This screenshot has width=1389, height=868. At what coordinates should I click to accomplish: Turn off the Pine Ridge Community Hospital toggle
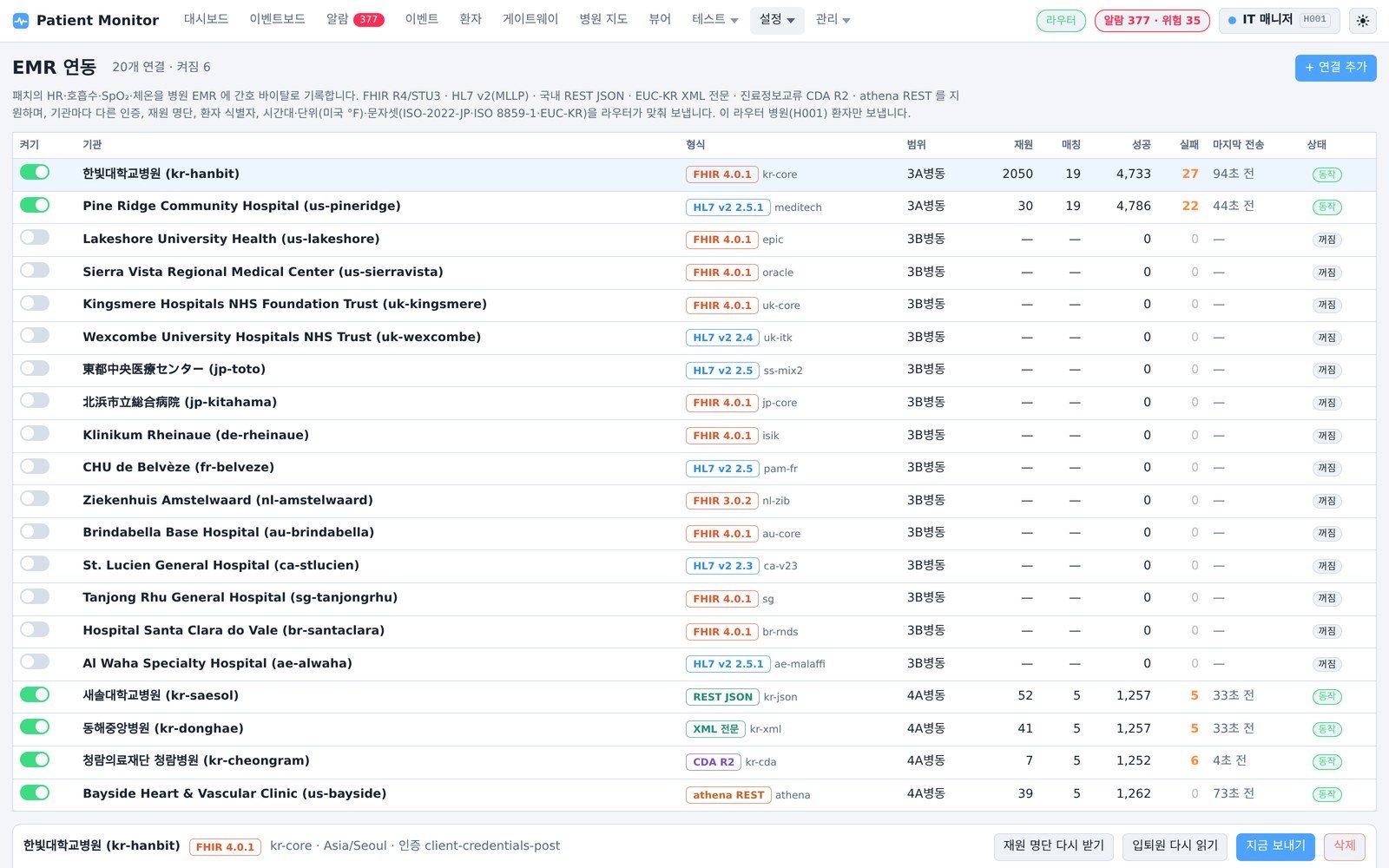pos(35,205)
